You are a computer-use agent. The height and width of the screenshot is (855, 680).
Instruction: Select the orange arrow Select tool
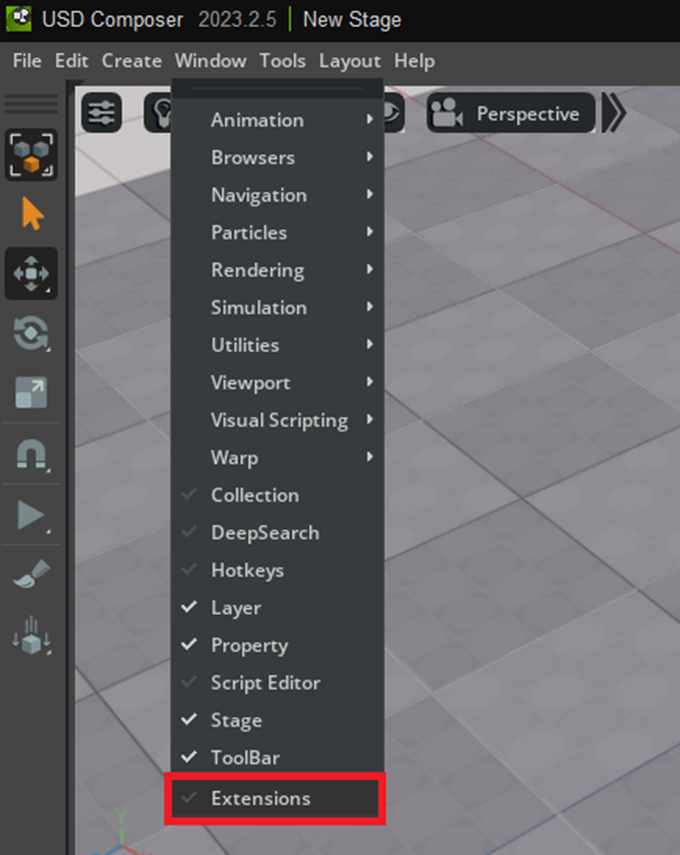click(x=31, y=214)
